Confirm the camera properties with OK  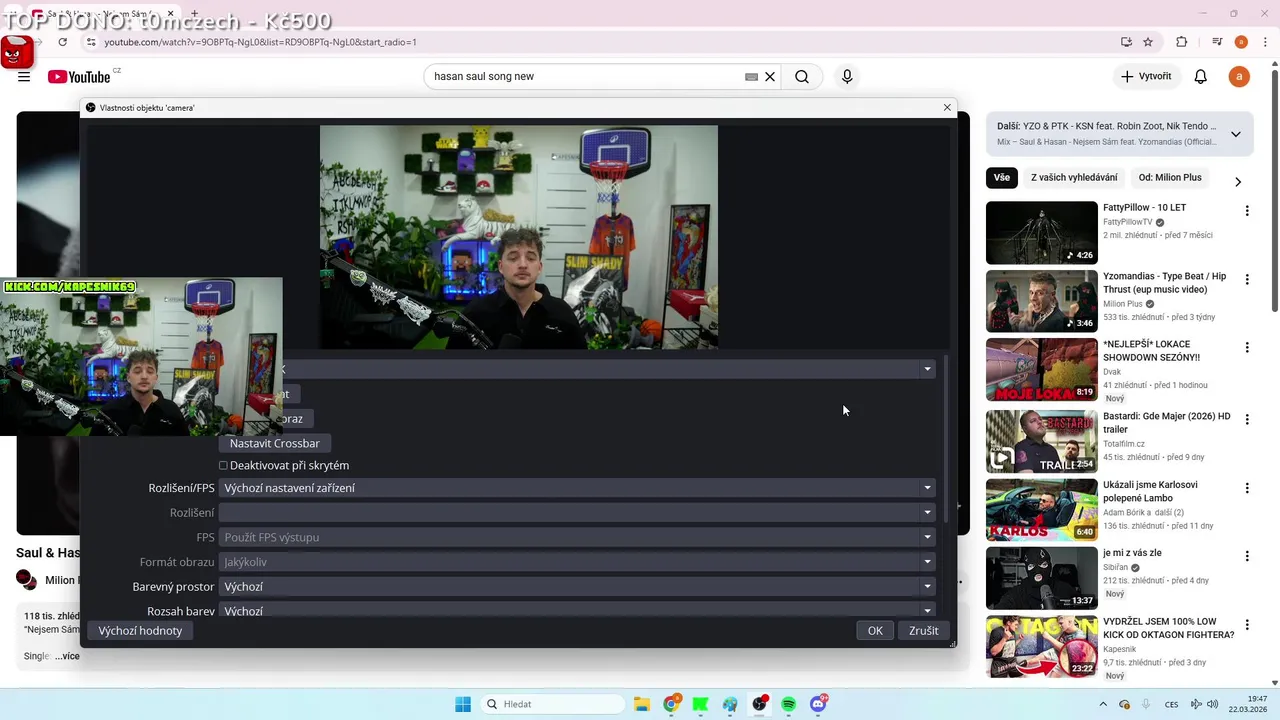875,631
